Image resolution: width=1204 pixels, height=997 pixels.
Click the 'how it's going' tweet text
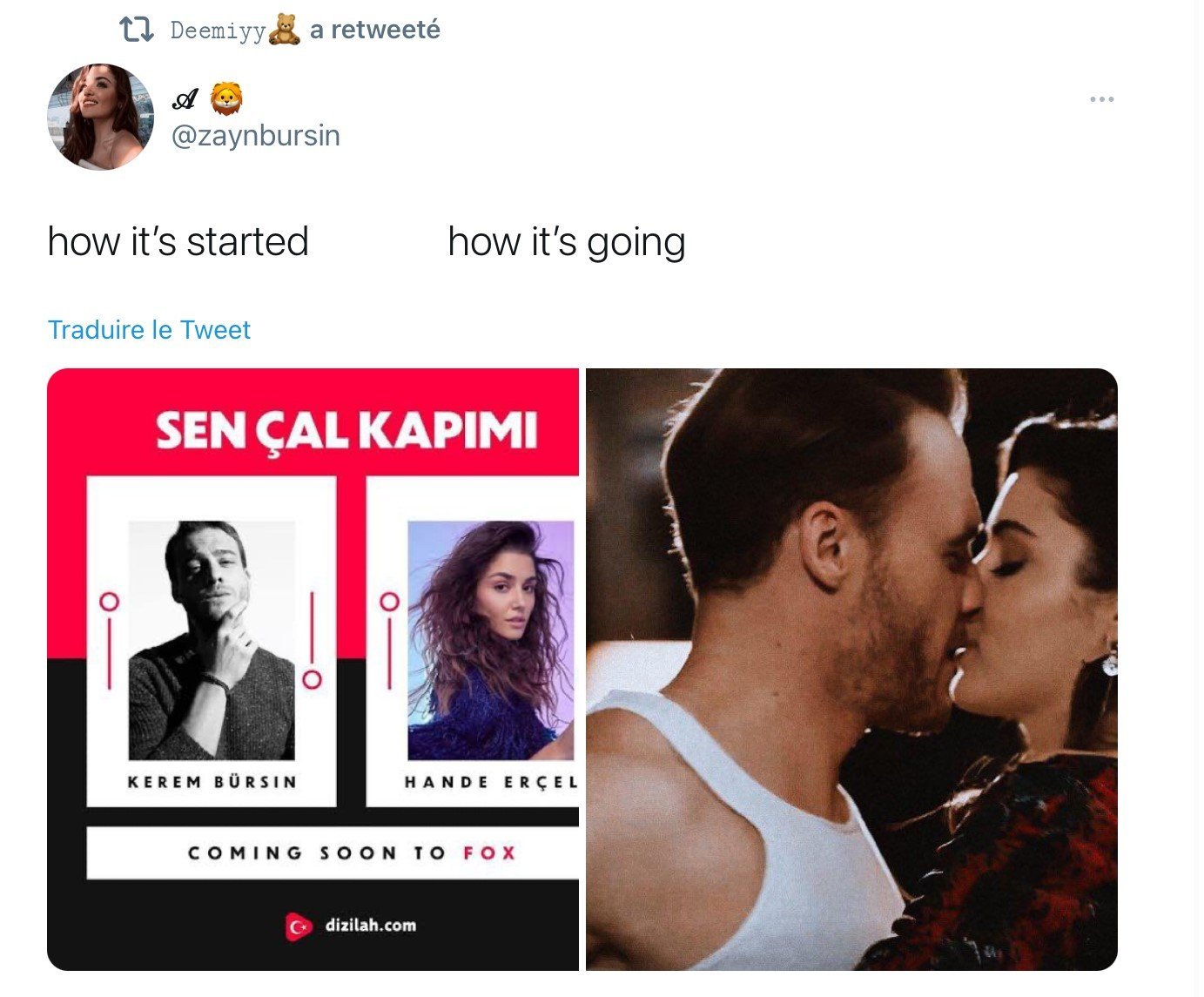pyautogui.click(x=567, y=242)
